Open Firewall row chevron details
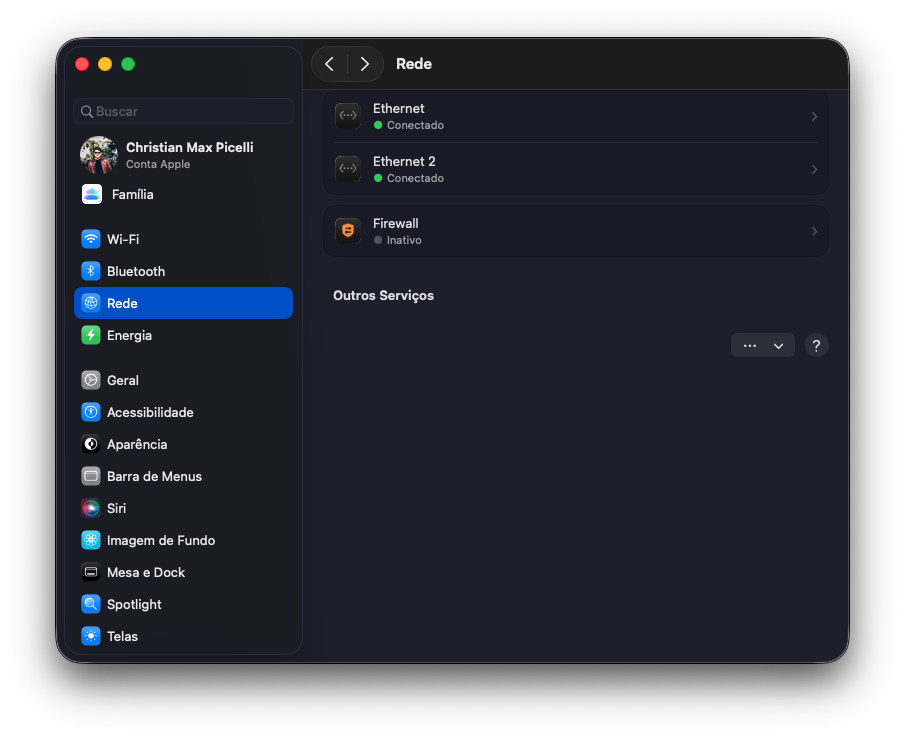Screen dimensions: 905x737 [x=814, y=231]
